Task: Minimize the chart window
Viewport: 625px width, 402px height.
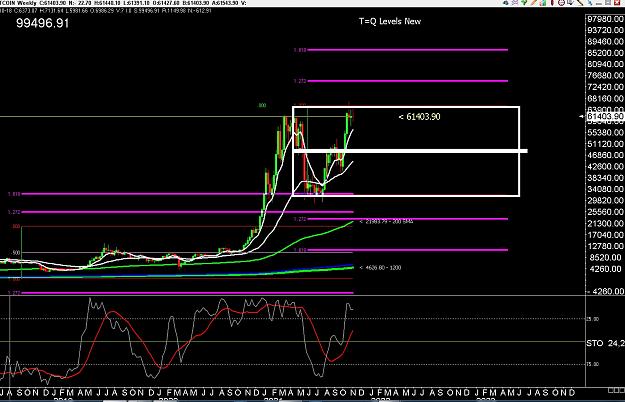Action: click(x=599, y=3)
